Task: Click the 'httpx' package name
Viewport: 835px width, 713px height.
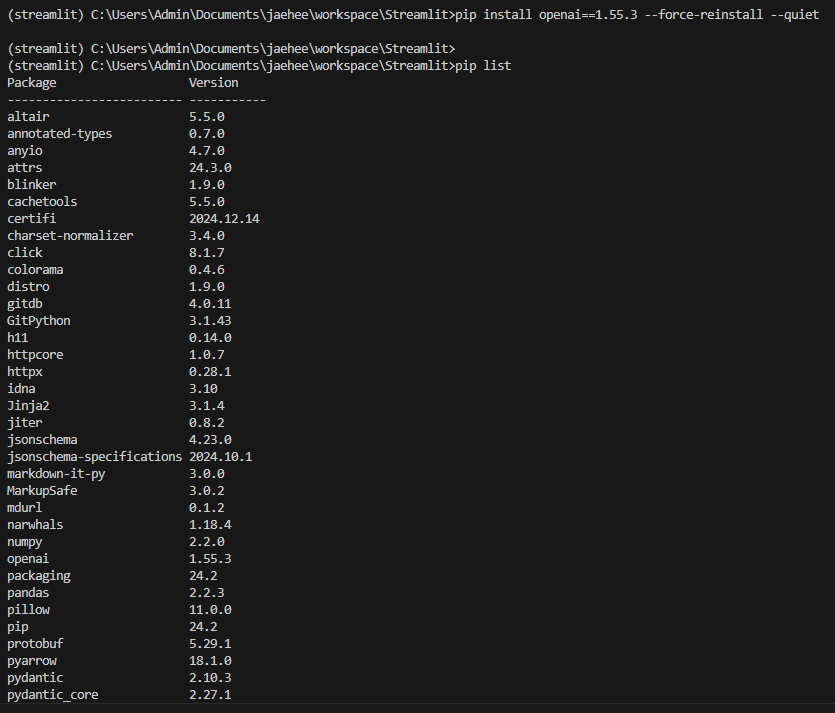Action: (24, 372)
